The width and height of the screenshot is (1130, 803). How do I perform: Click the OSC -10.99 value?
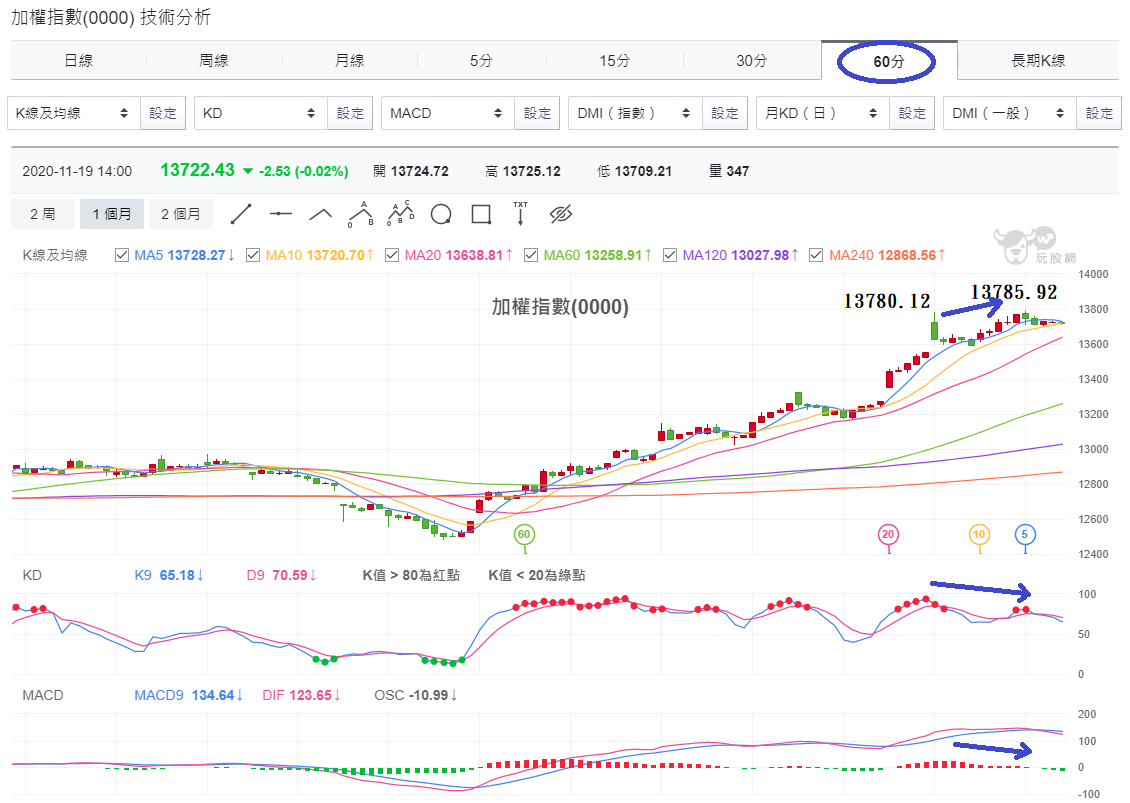pos(416,695)
